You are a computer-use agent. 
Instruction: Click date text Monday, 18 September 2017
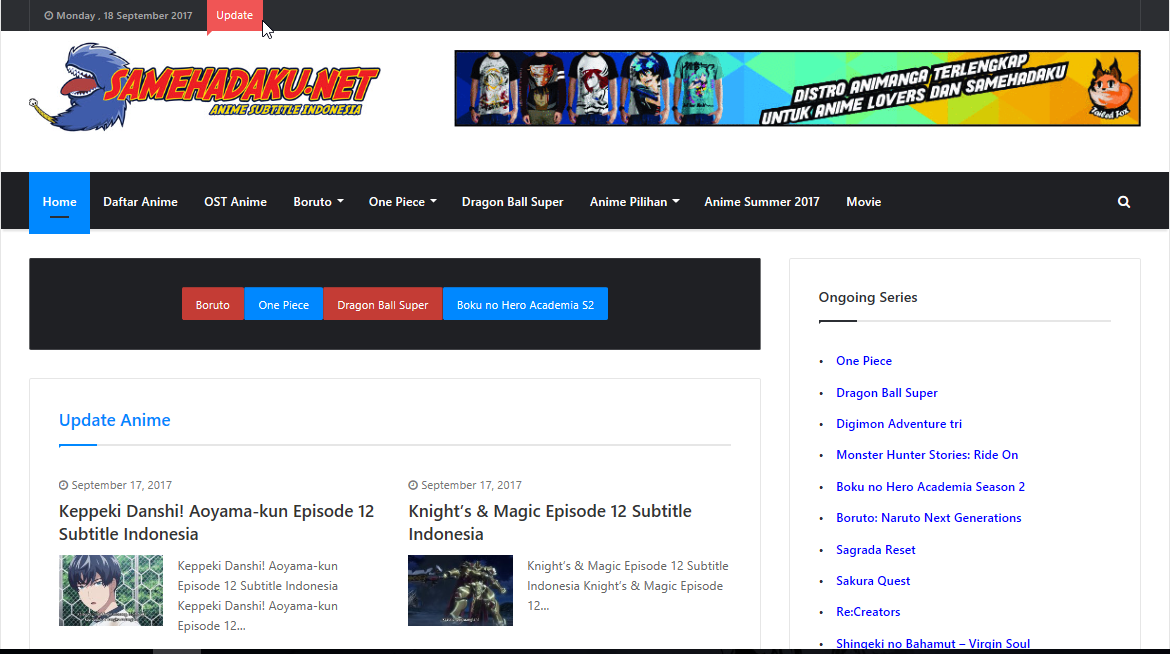click(x=124, y=16)
